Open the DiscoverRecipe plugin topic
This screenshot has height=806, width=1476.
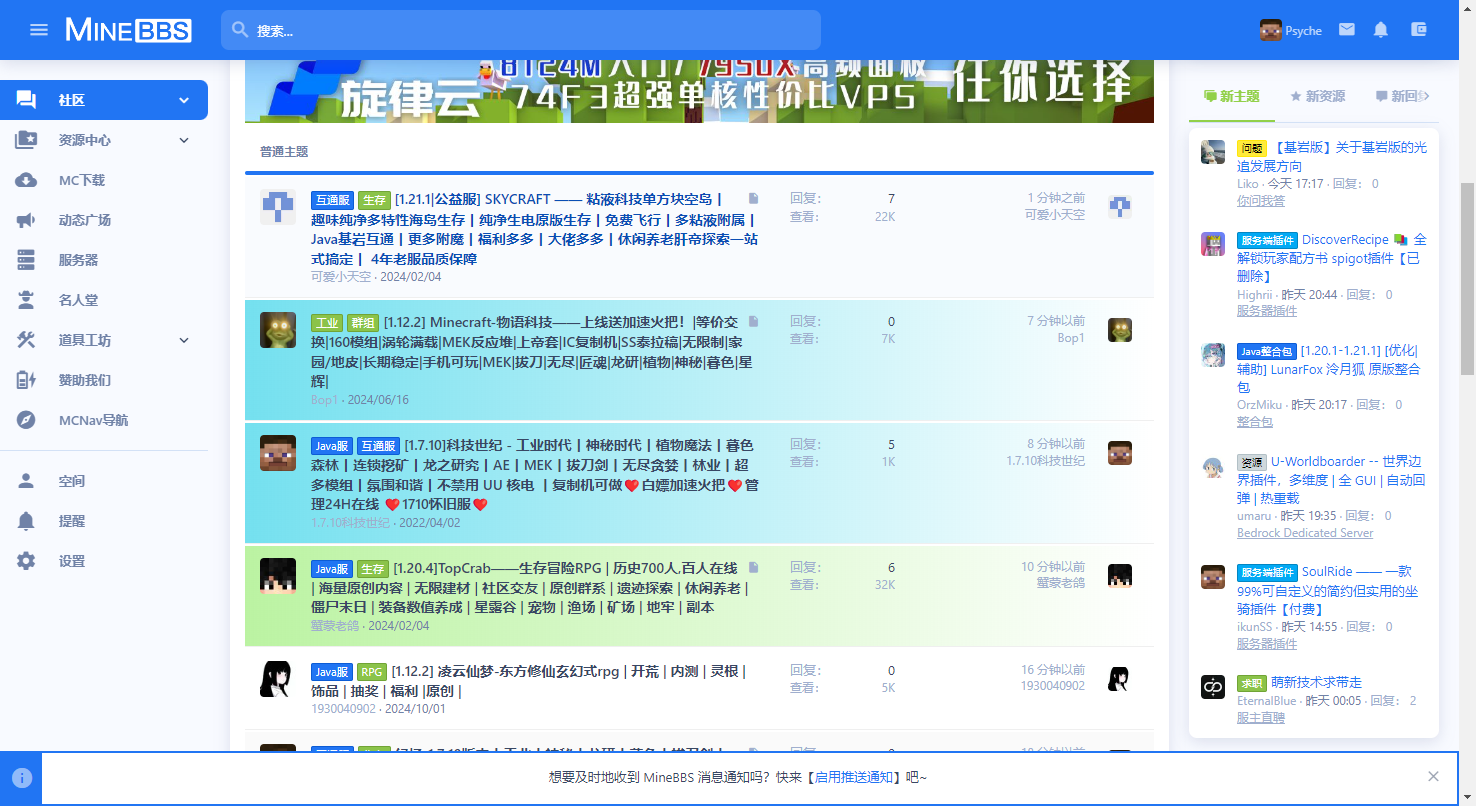pyautogui.click(x=1332, y=258)
